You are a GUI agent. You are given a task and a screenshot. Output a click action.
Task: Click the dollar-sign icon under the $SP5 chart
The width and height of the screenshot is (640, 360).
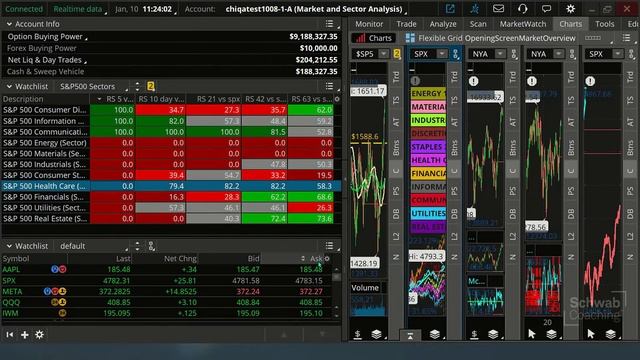(358, 334)
